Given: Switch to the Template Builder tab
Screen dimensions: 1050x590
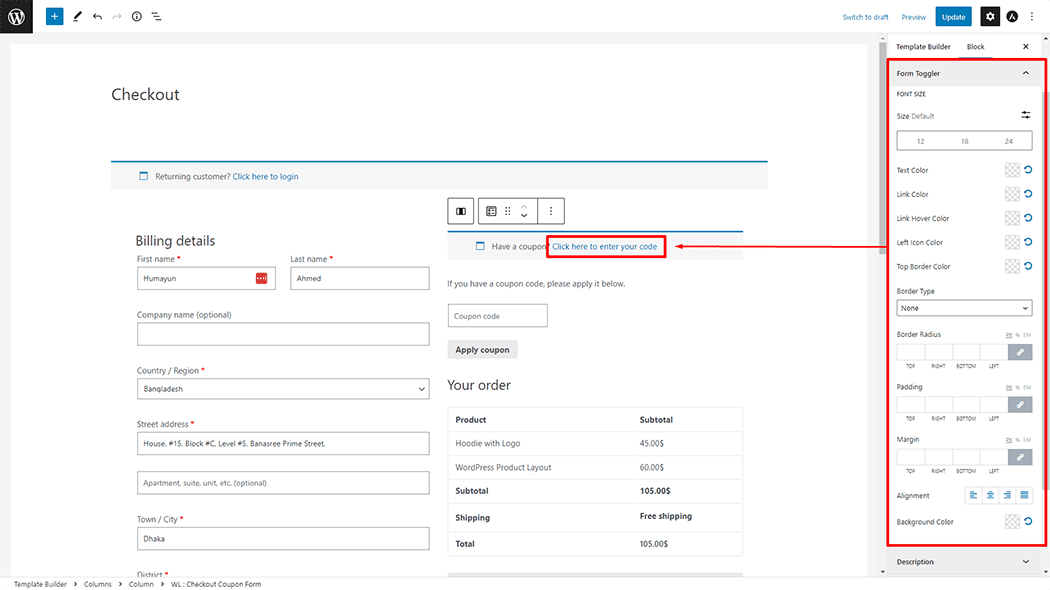Looking at the screenshot, I should [x=923, y=47].
